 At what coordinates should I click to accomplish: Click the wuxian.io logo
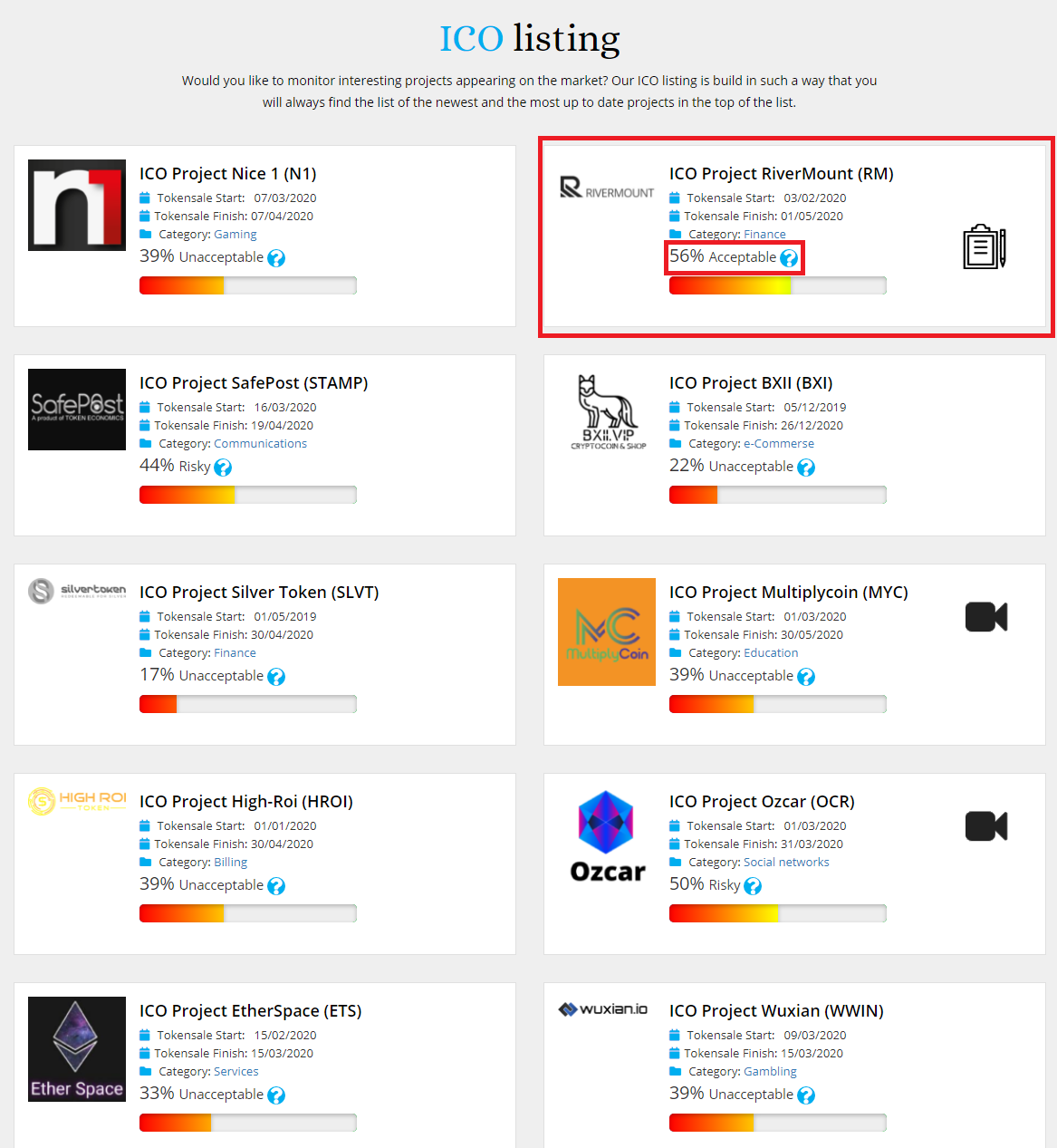click(603, 1009)
